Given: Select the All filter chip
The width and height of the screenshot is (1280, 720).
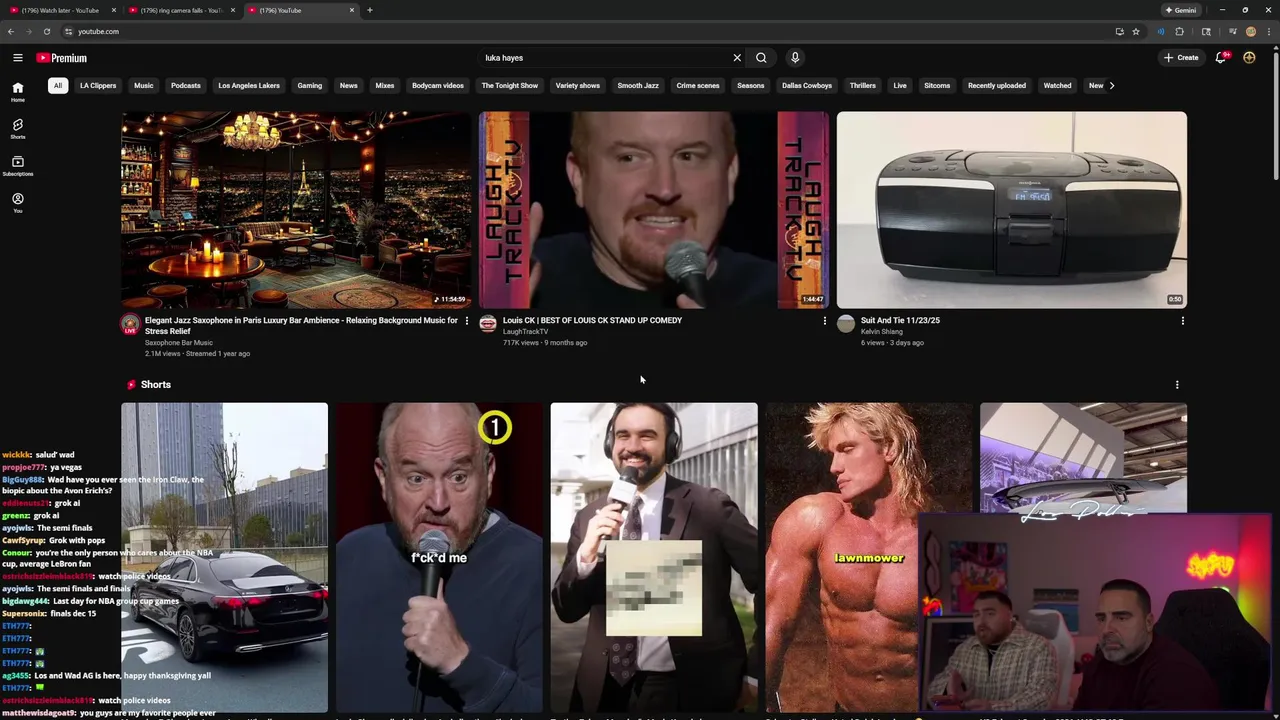Looking at the screenshot, I should 58,85.
